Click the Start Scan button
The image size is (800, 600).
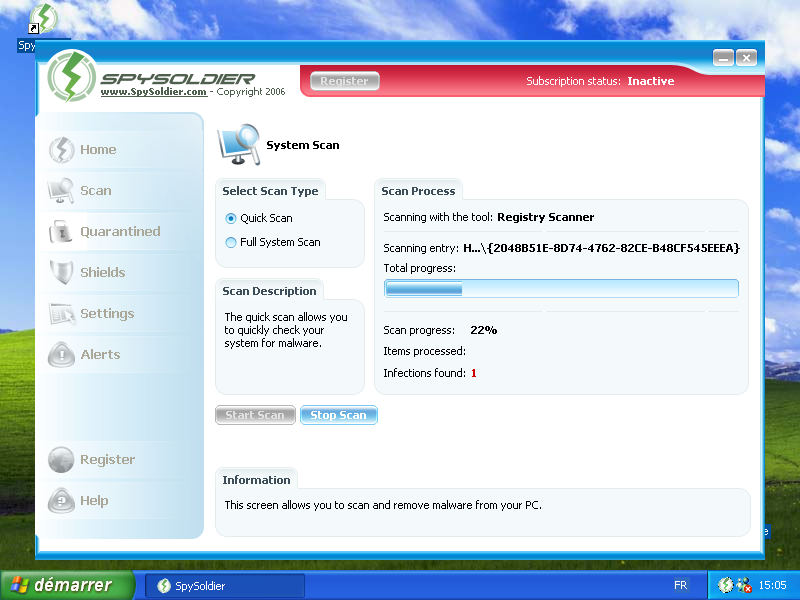pyautogui.click(x=255, y=415)
